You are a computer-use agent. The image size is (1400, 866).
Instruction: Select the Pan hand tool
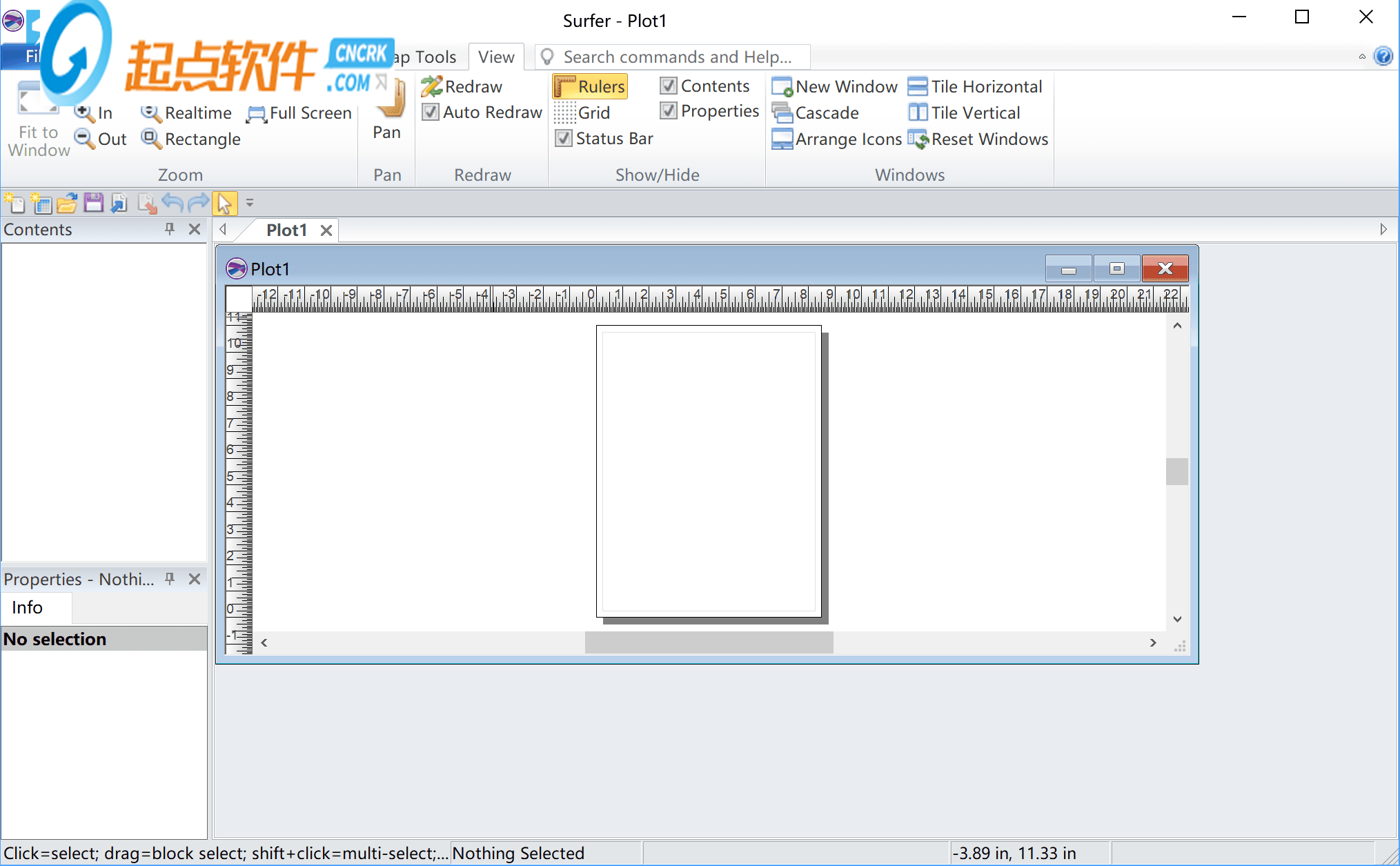[388, 110]
